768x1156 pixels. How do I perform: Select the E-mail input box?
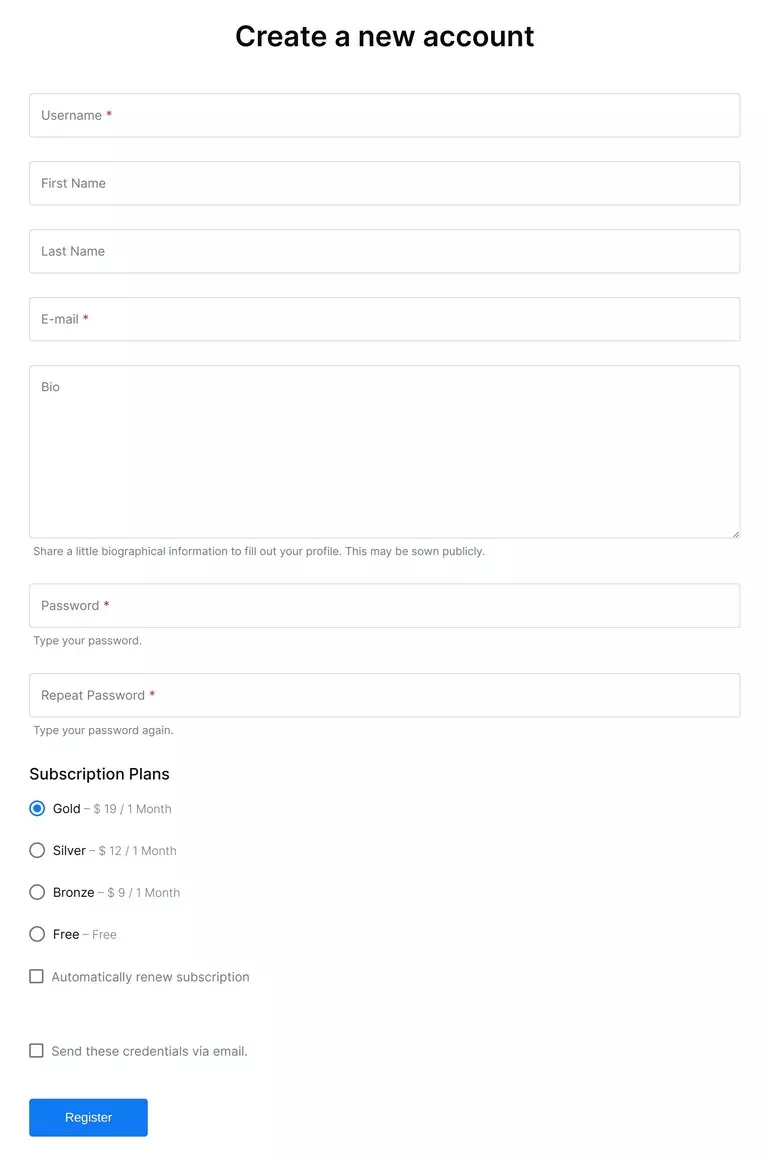coord(384,320)
